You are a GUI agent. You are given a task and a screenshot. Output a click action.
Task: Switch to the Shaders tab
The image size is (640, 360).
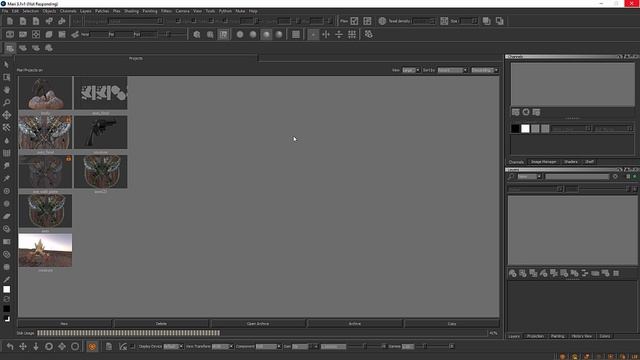pos(571,162)
